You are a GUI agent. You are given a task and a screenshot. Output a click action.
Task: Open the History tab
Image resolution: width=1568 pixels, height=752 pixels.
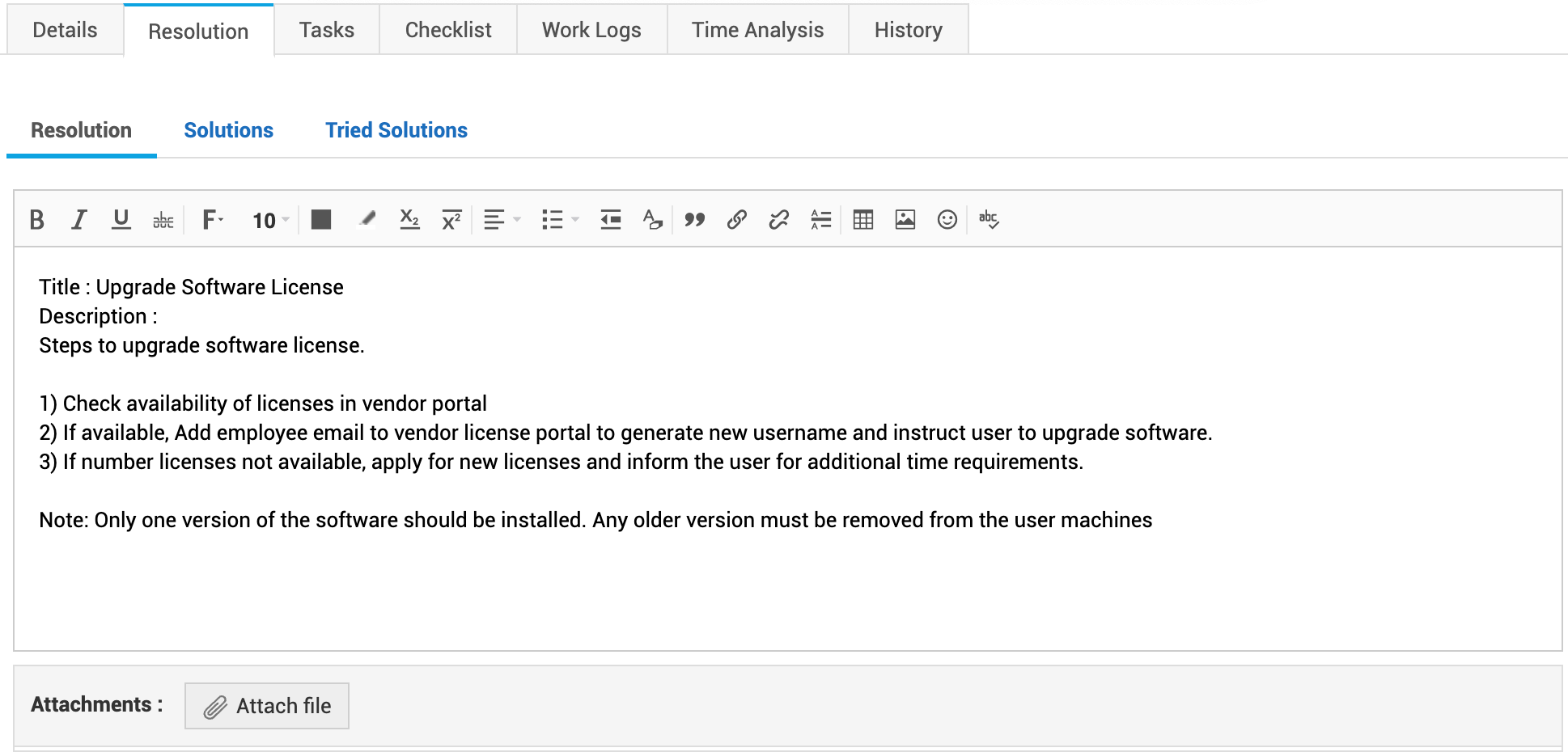click(x=909, y=30)
